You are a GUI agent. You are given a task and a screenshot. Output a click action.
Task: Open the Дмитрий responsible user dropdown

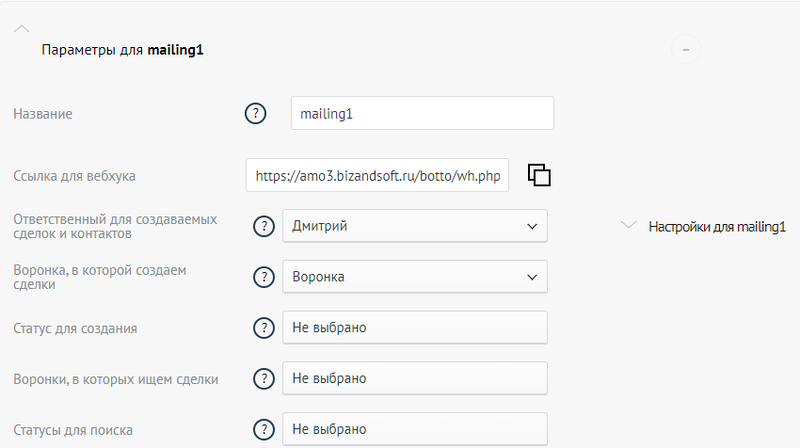click(x=415, y=226)
